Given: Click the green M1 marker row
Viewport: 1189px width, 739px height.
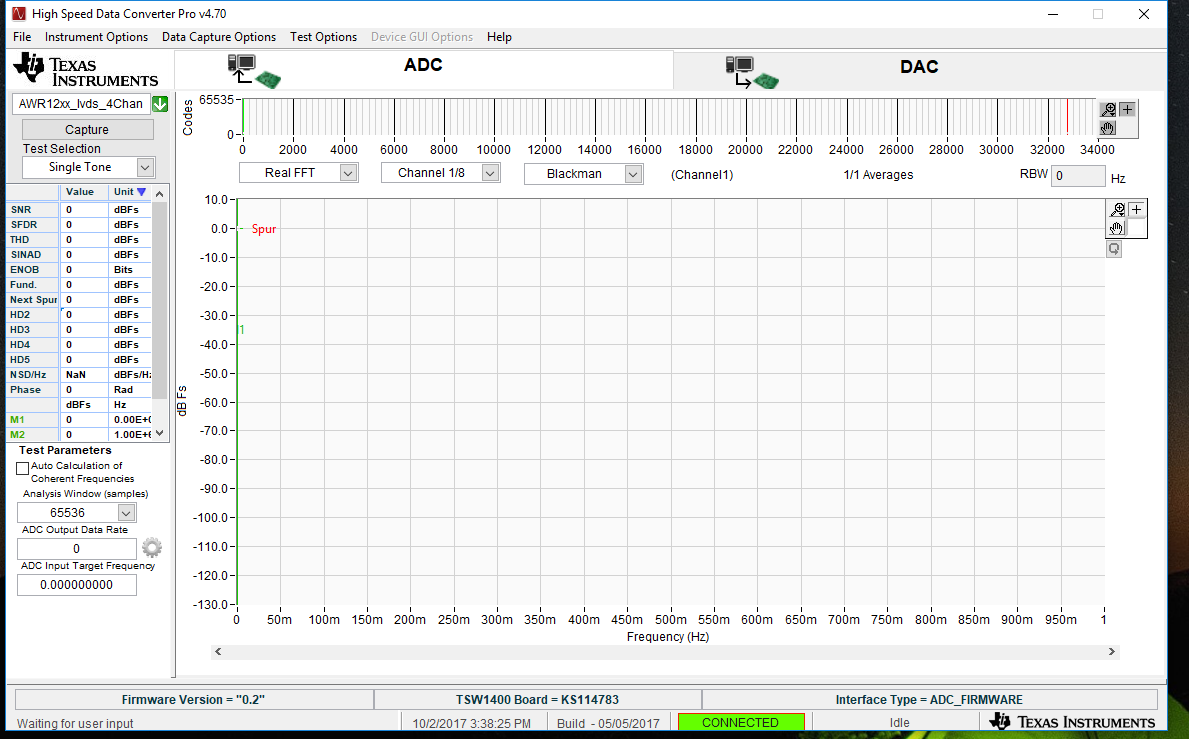Looking at the screenshot, I should pyautogui.click(x=79, y=420).
